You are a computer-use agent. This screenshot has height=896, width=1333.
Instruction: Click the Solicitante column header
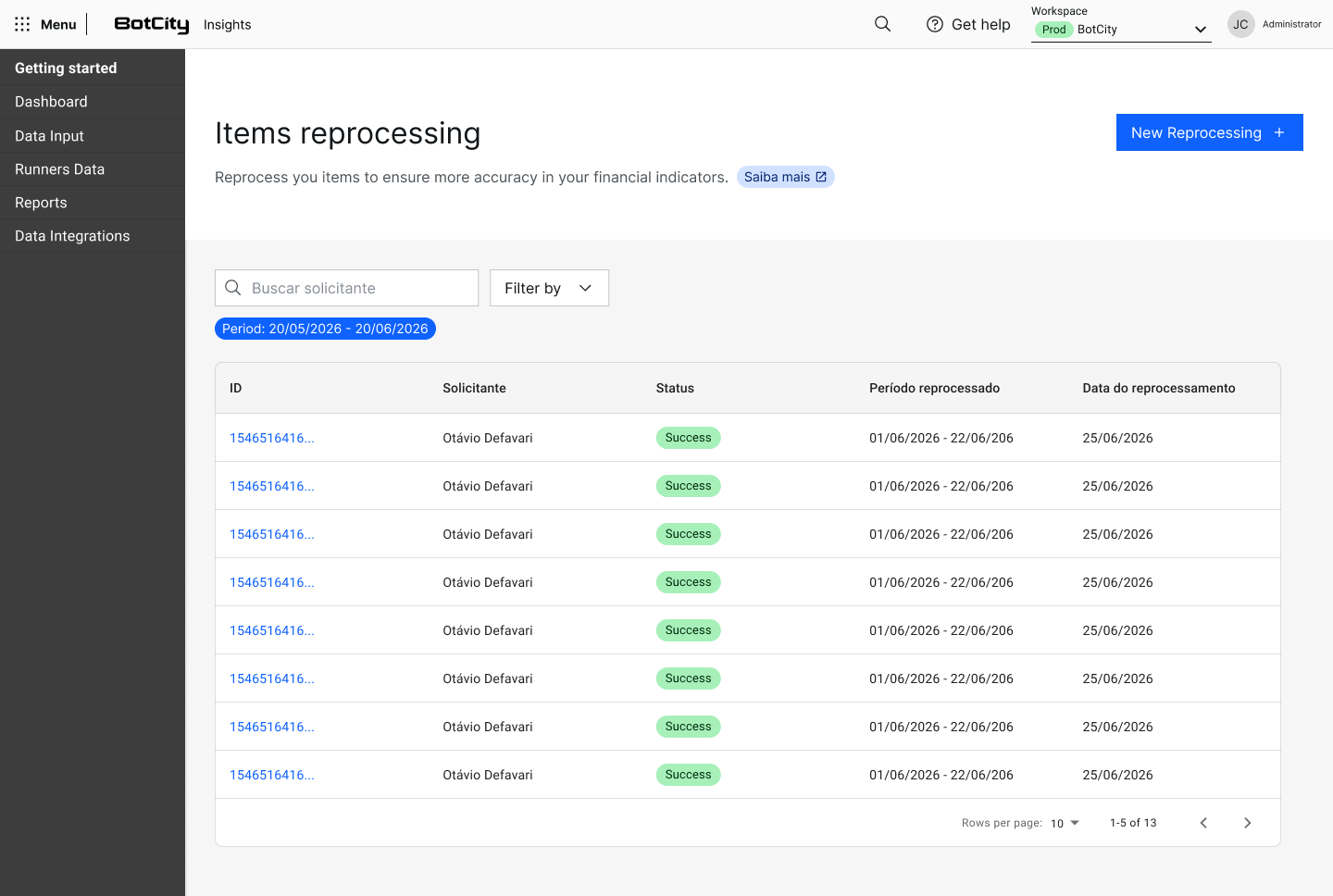click(474, 388)
